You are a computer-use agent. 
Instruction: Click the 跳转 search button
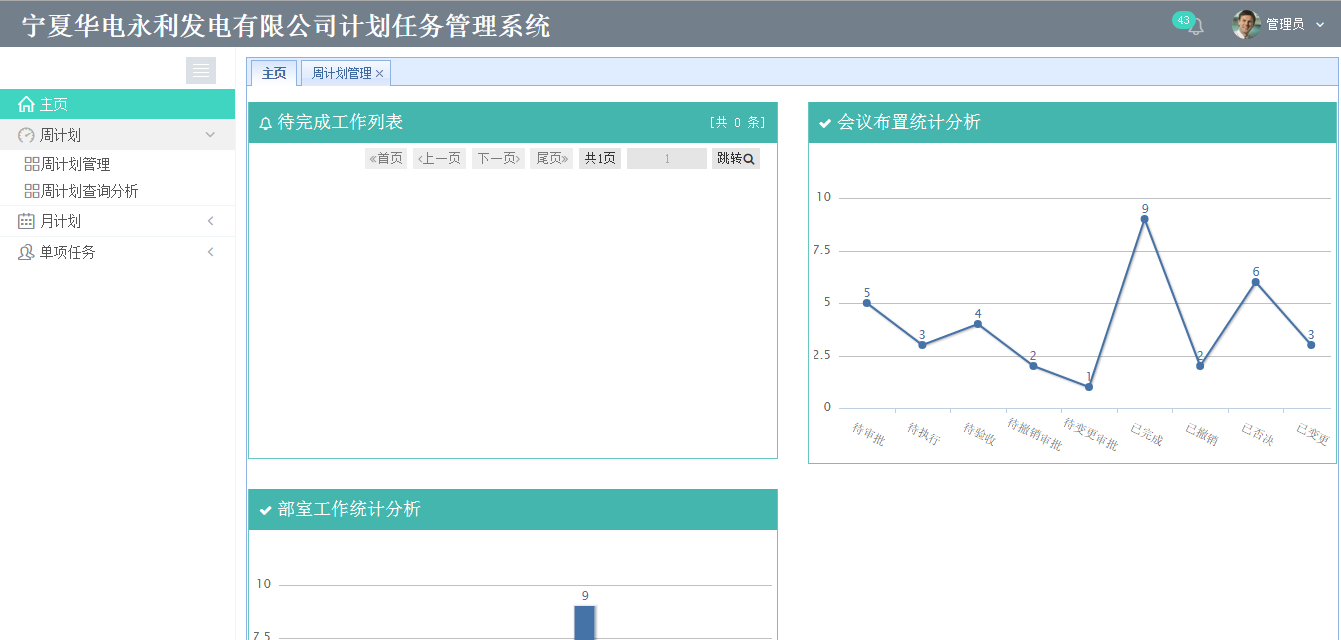736,158
